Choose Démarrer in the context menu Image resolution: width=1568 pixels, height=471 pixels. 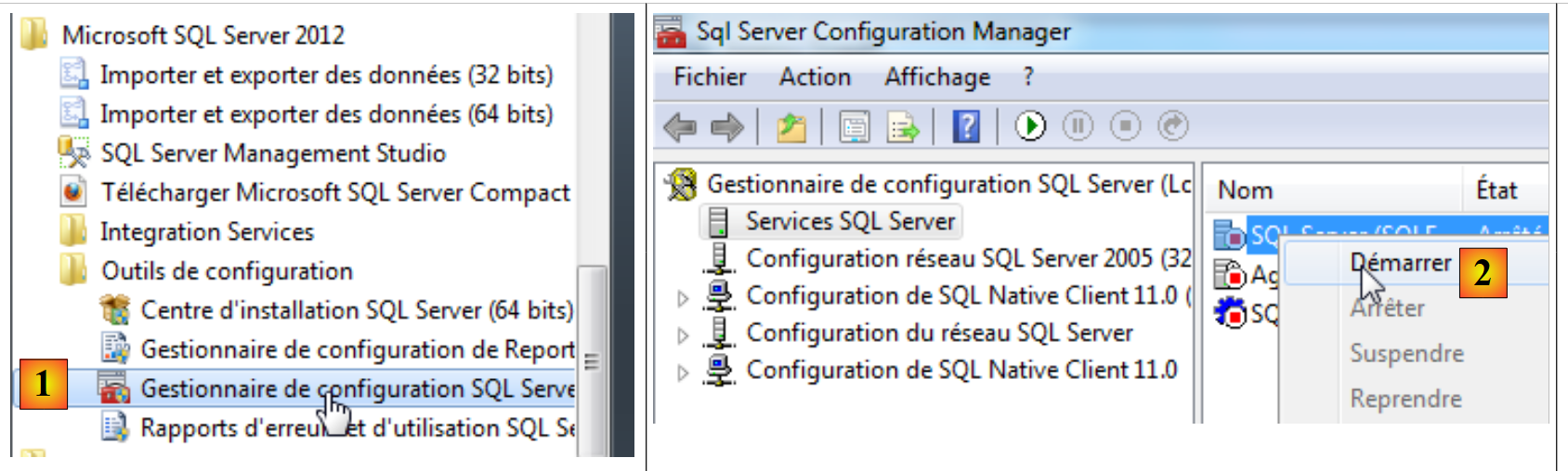(x=1400, y=263)
